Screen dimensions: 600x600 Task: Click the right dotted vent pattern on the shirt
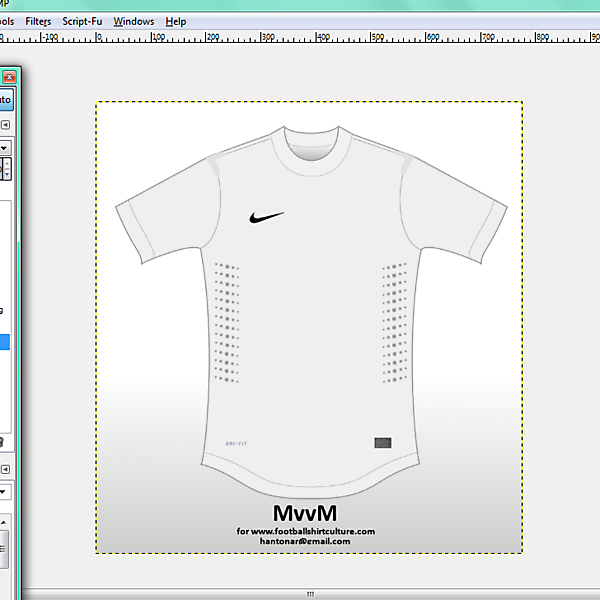tap(395, 322)
